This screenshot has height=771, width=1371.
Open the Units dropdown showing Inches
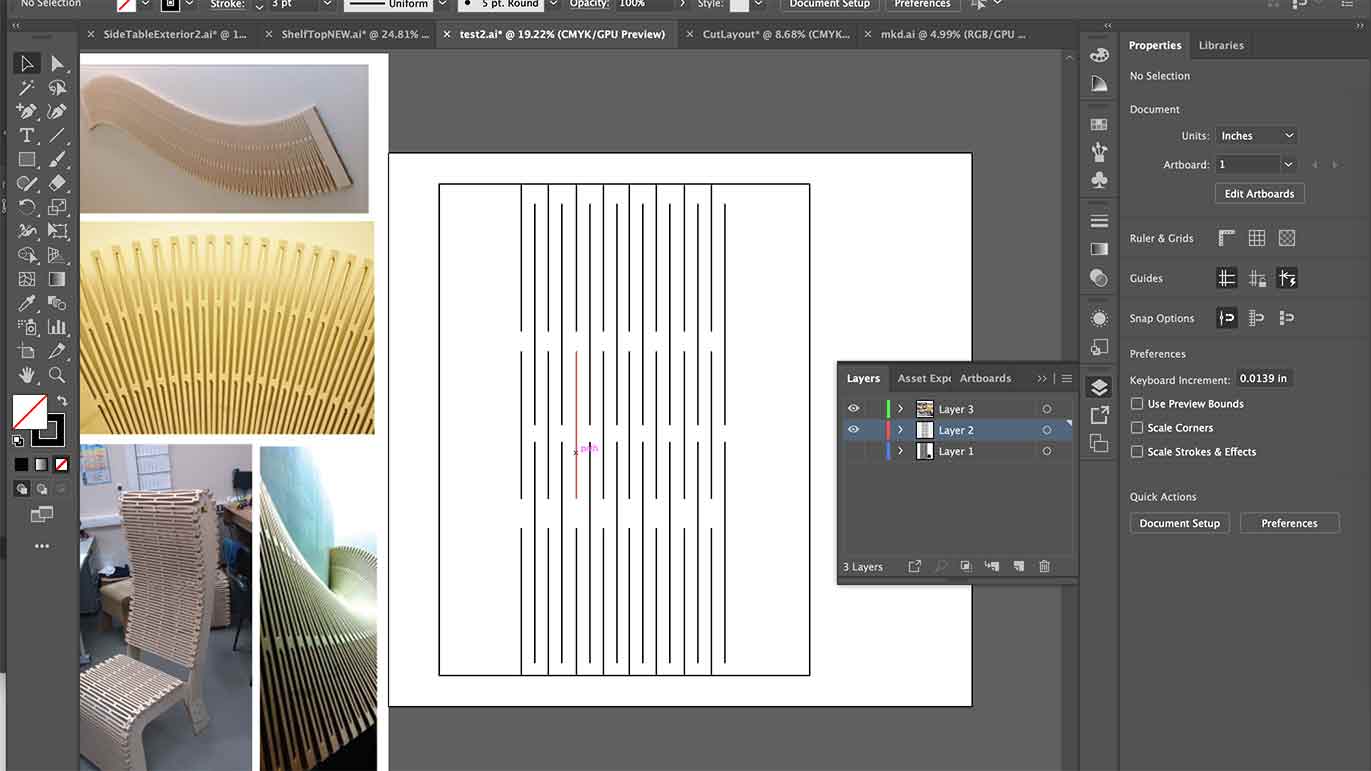(x=1256, y=136)
